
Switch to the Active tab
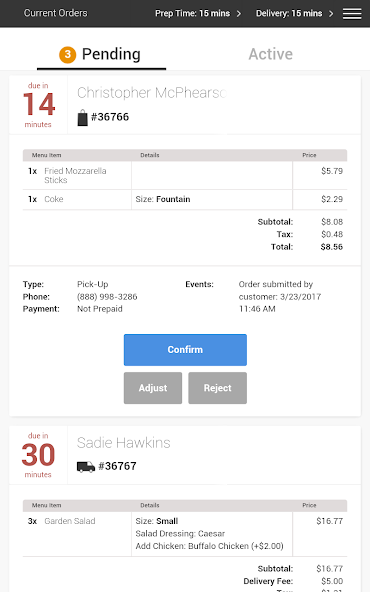pos(270,54)
